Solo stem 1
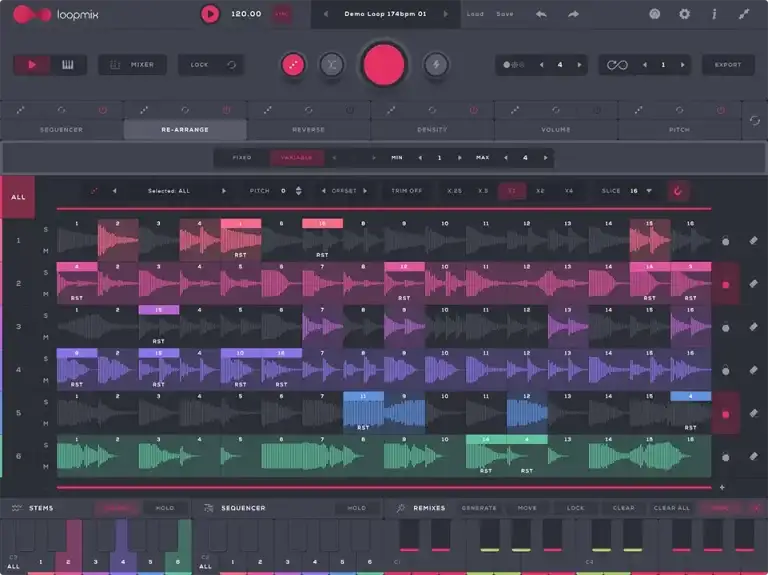This screenshot has width=768, height=575. pos(46,229)
